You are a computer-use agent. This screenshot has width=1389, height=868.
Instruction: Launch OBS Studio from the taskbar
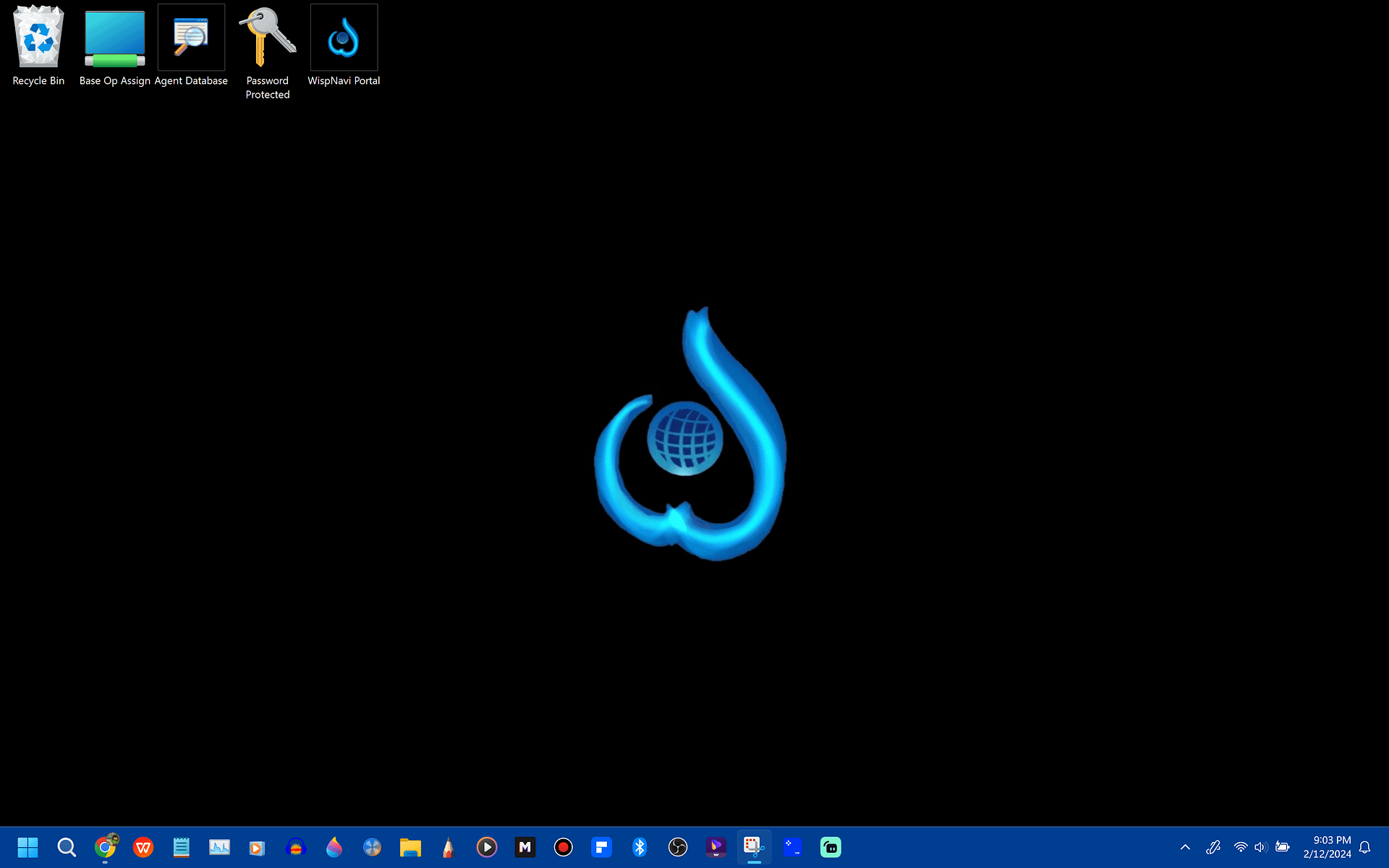679,847
